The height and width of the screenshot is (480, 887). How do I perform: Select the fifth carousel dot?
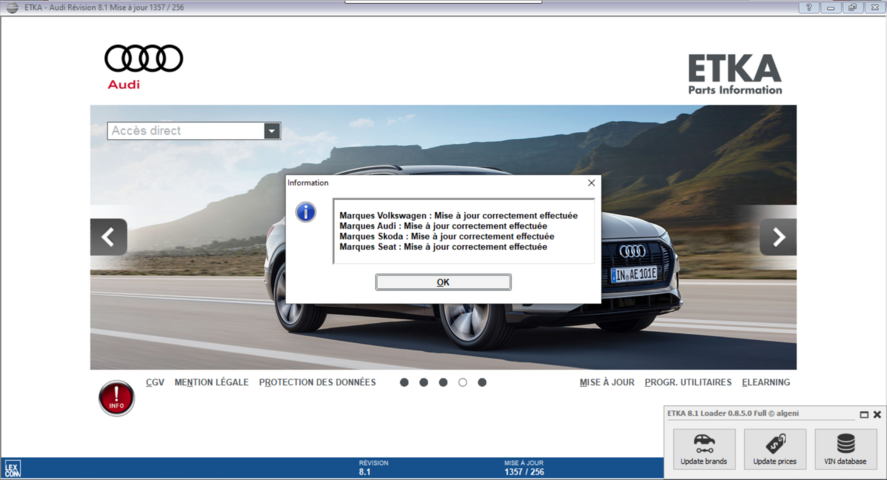482,383
